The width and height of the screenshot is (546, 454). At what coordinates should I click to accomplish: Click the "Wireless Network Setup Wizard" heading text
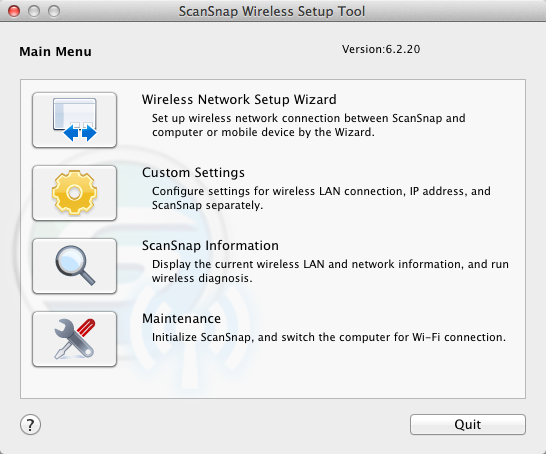(239, 100)
